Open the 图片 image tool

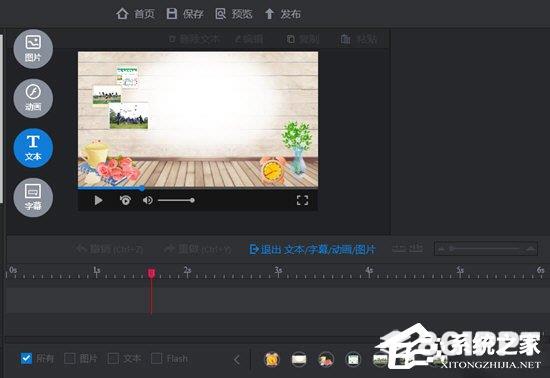coord(33,49)
